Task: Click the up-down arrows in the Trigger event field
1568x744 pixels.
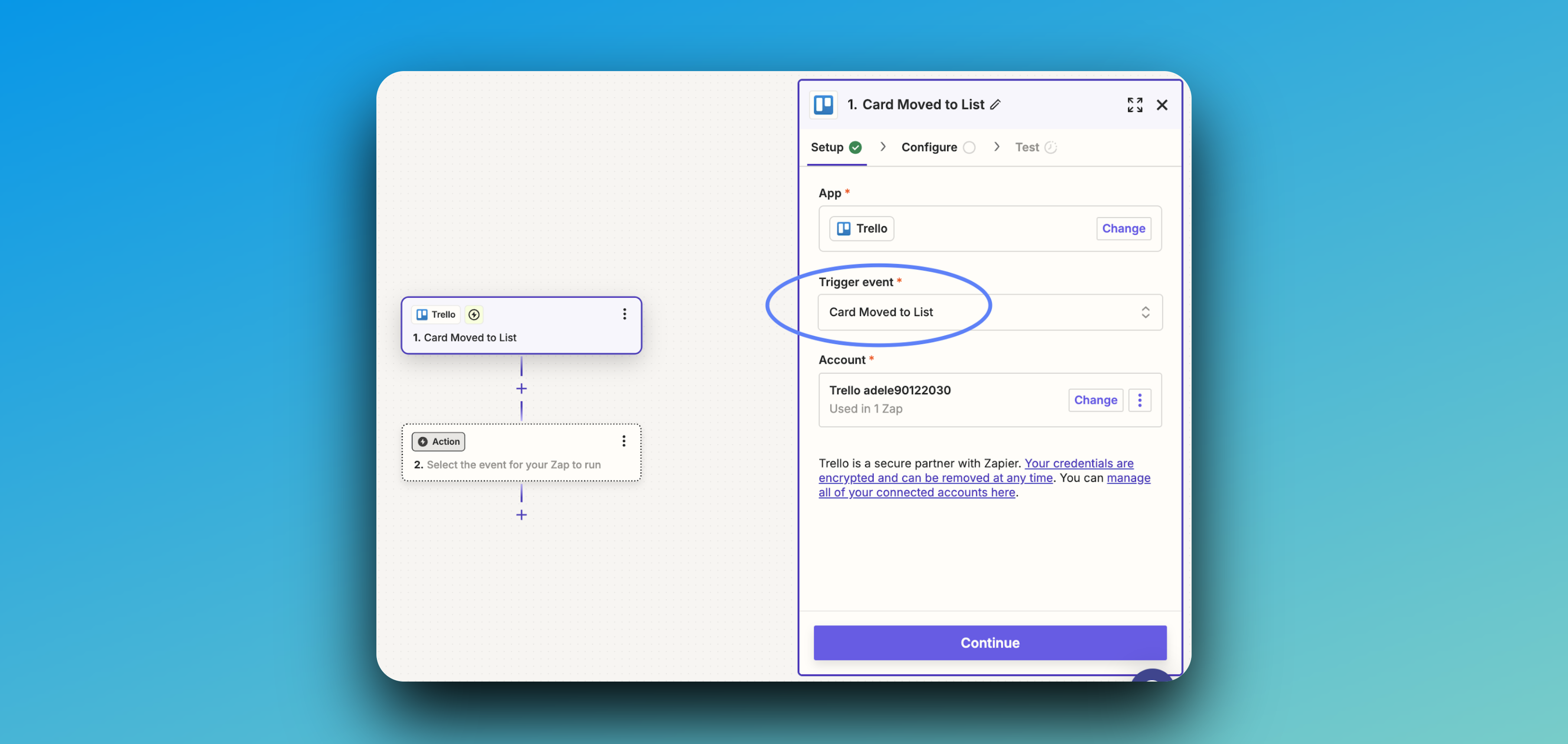Action: [1145, 312]
